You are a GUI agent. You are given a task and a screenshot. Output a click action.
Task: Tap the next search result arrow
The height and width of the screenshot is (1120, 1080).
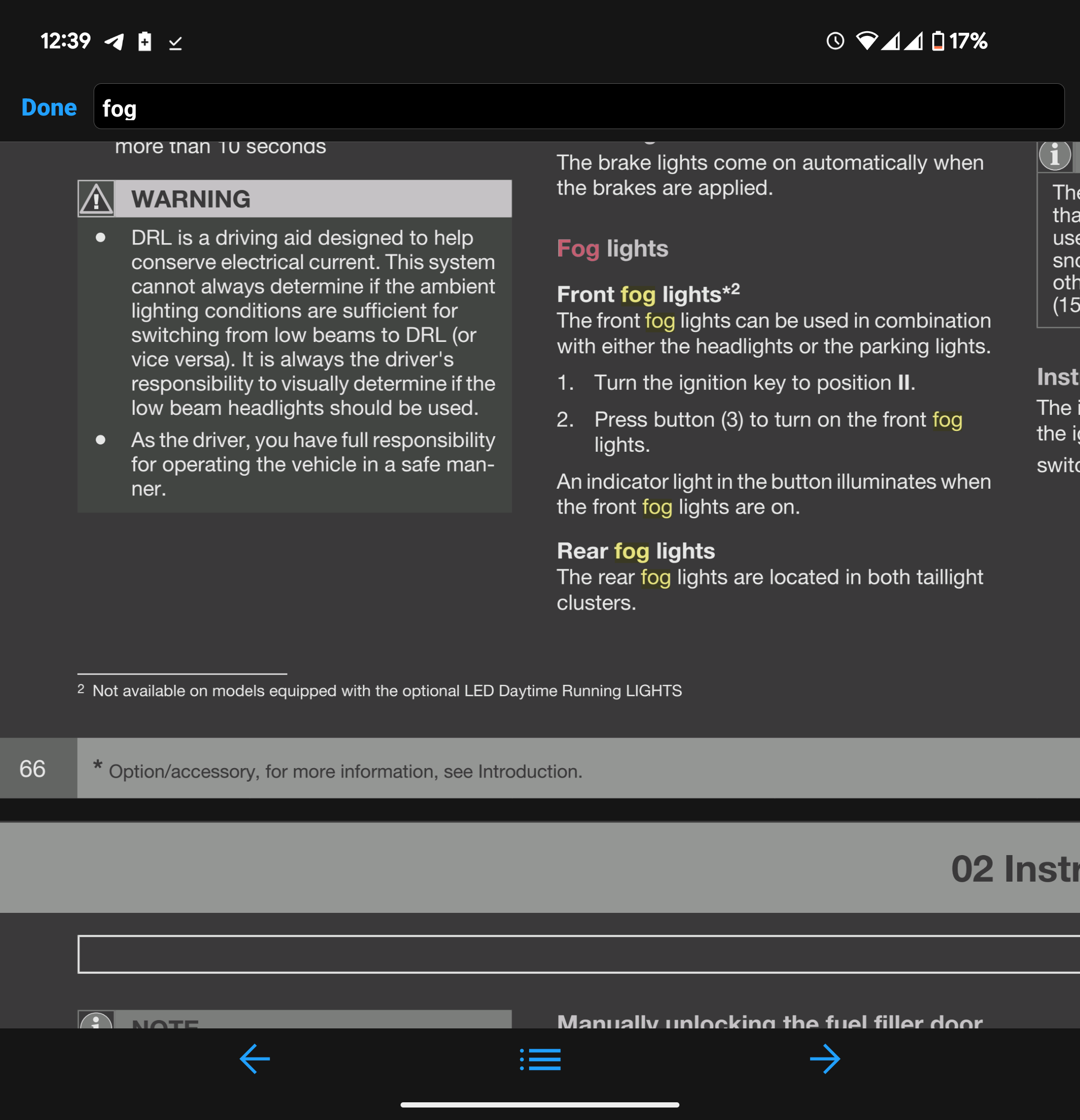point(825,1059)
